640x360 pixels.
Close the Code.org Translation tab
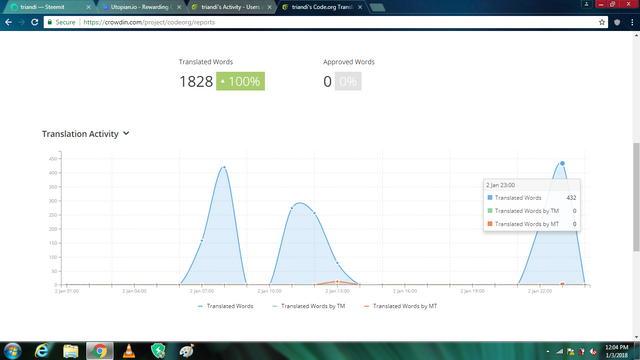coord(360,7)
